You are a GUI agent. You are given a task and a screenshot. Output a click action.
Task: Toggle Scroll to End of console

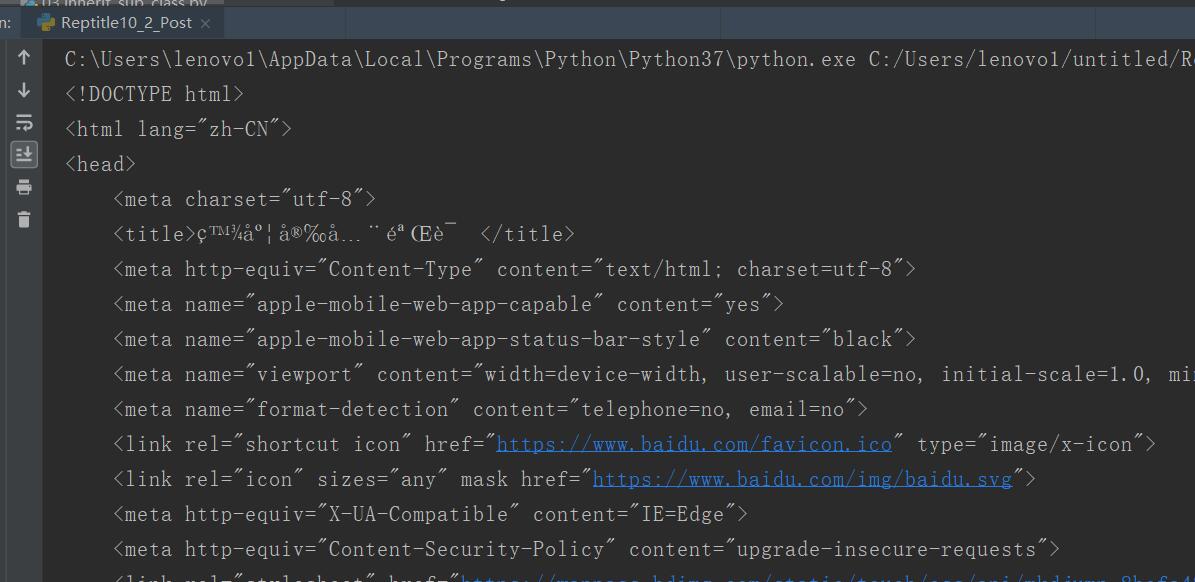point(24,154)
